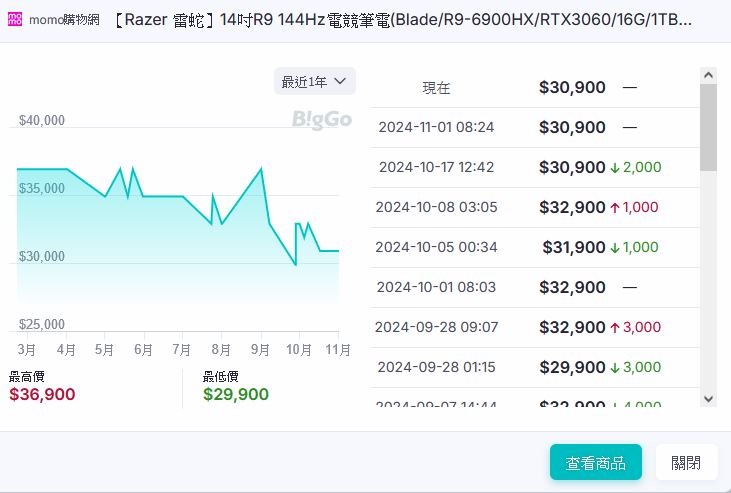Click the ↓2,000 price drop indicator
731x493 pixels.
click(x=636, y=167)
